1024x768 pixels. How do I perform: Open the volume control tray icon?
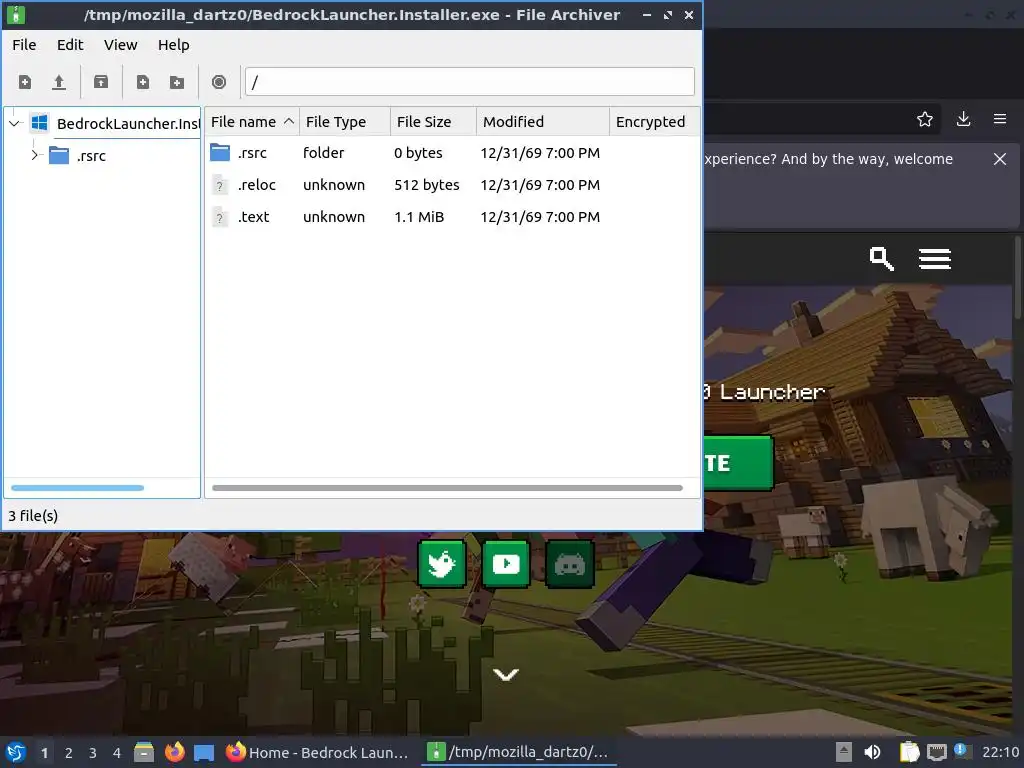click(x=872, y=752)
